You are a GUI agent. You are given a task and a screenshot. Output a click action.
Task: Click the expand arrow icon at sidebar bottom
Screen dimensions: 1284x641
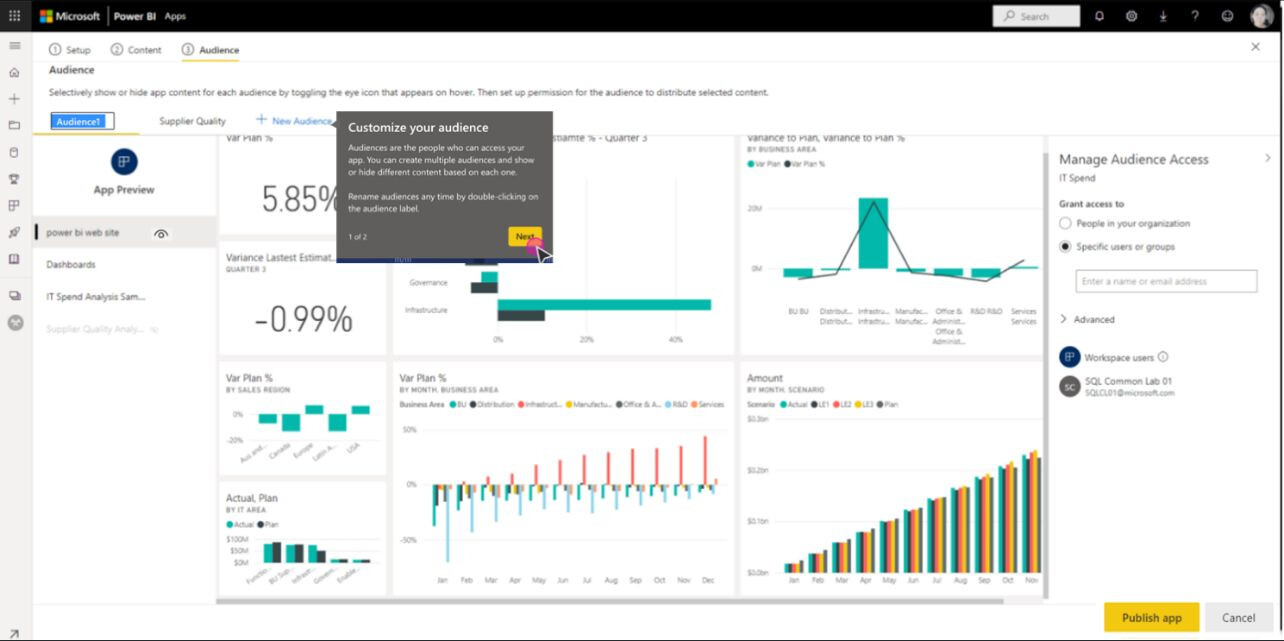click(x=14, y=633)
